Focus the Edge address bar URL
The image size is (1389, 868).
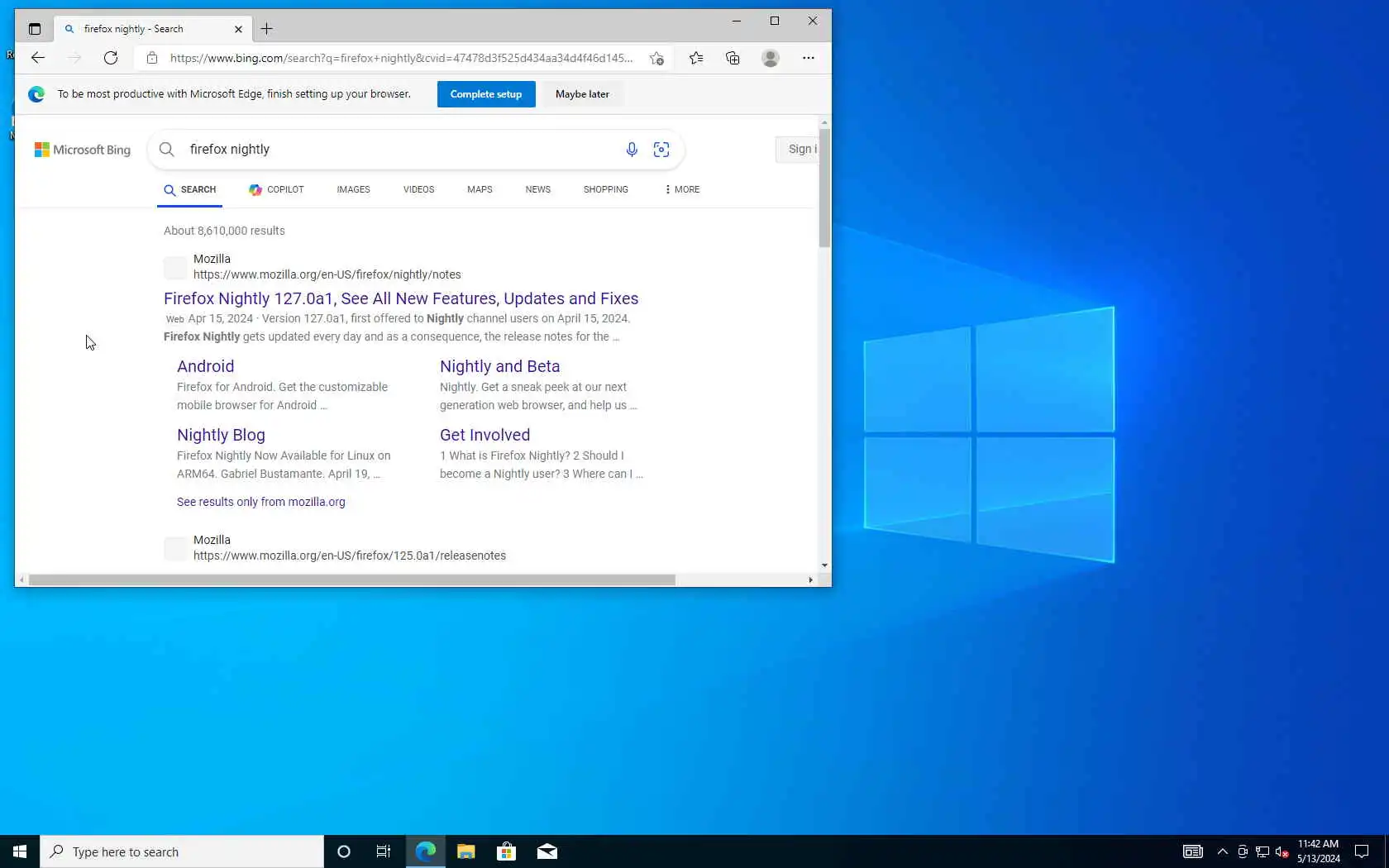(x=402, y=58)
